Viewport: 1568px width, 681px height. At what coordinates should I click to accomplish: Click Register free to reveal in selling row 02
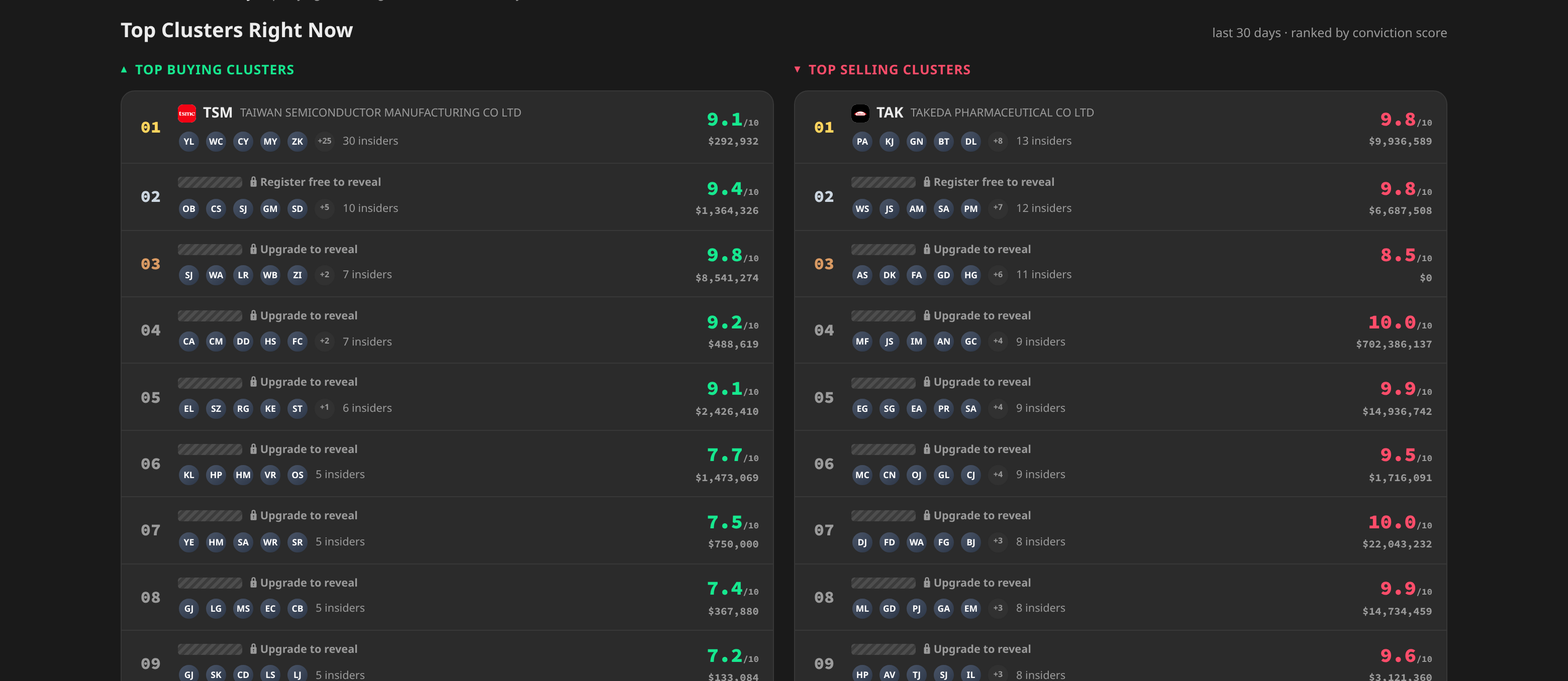tap(989, 182)
